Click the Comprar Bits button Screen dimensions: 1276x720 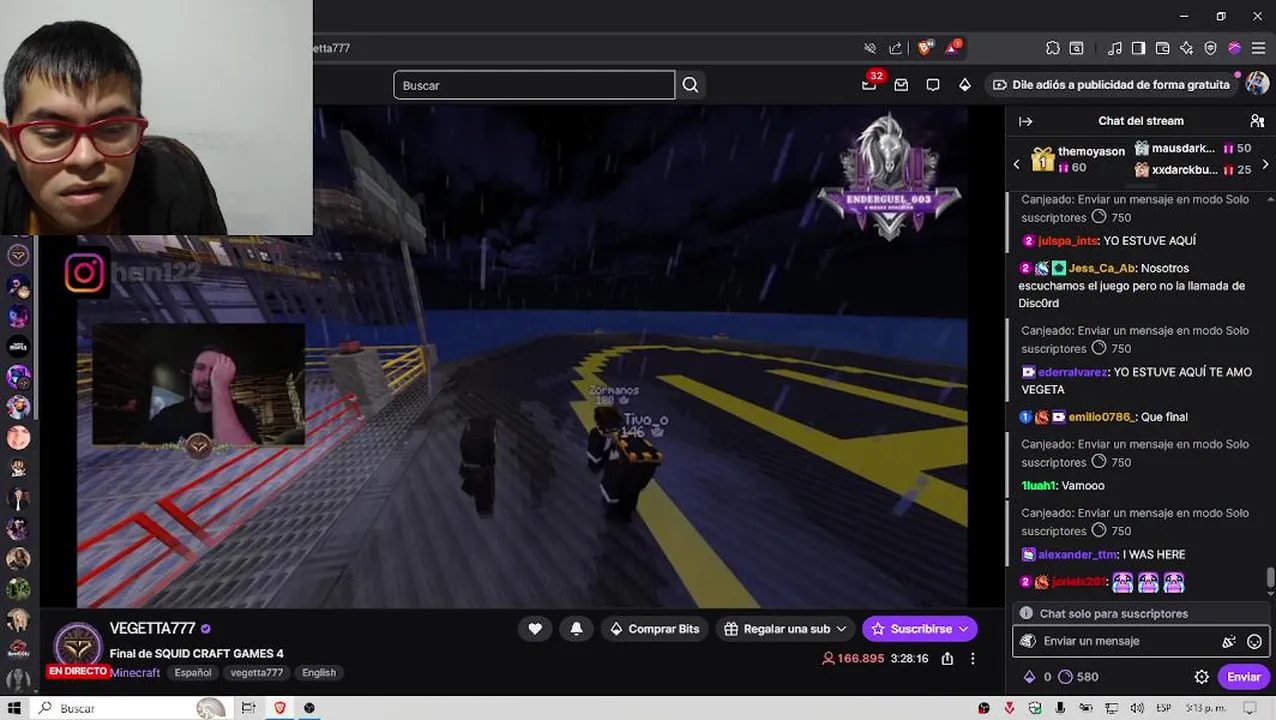tap(654, 629)
